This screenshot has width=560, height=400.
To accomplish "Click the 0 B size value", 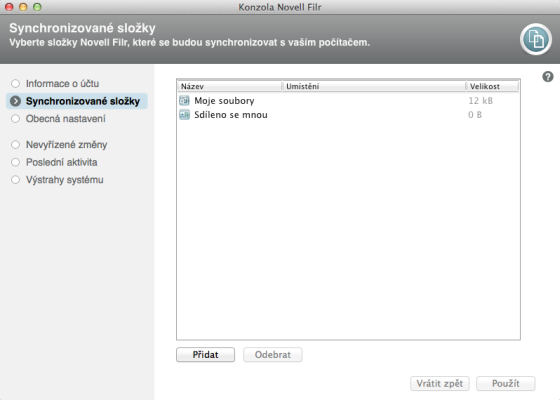I will [x=475, y=115].
